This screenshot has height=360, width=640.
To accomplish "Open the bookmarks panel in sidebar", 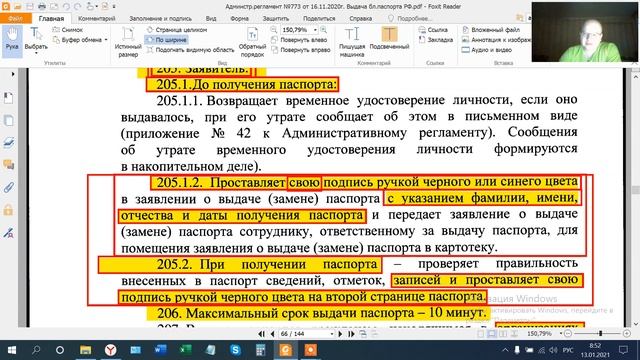I will (x=8, y=98).
